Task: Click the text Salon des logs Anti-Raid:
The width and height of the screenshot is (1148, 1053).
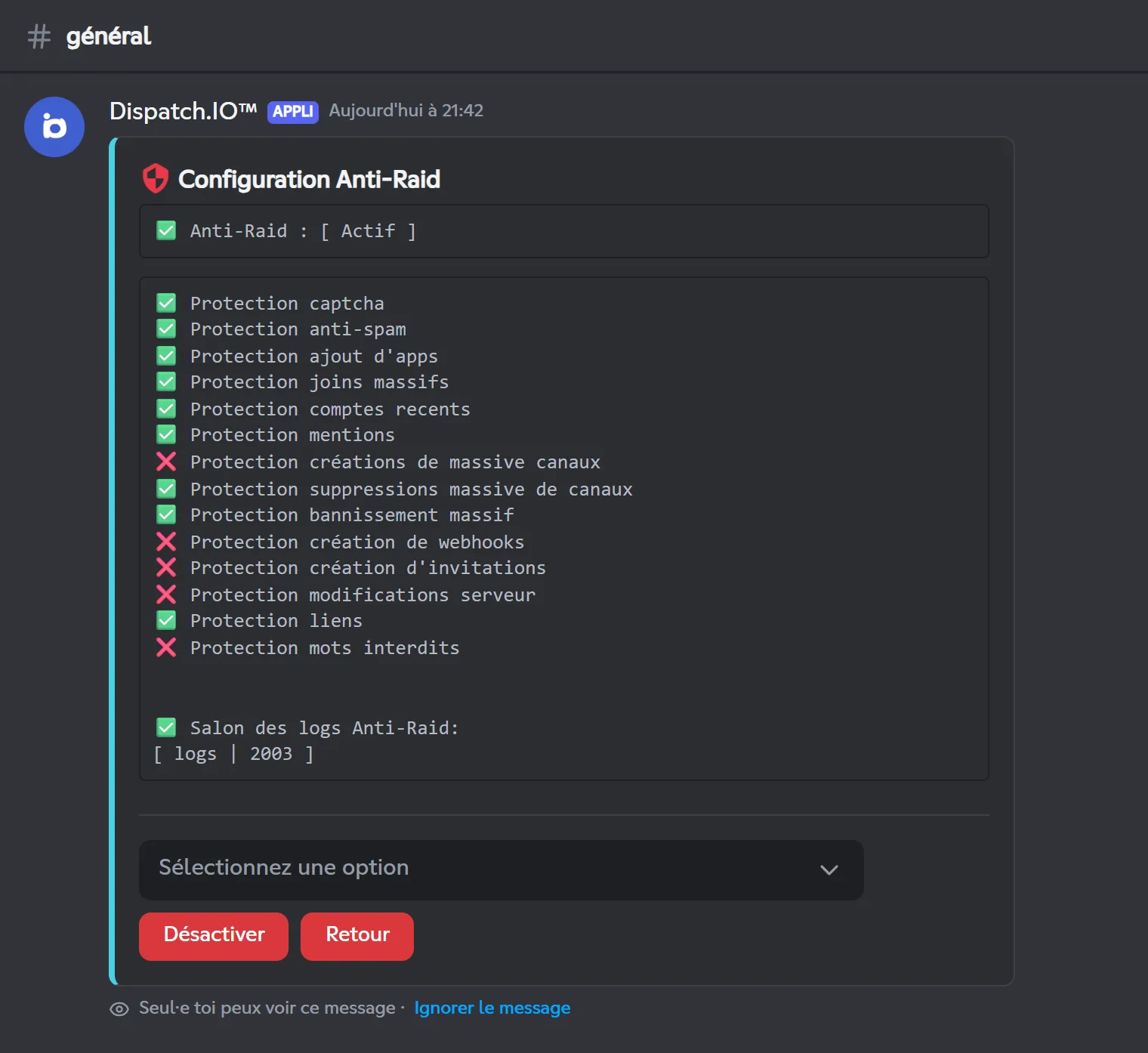Action: point(325,728)
